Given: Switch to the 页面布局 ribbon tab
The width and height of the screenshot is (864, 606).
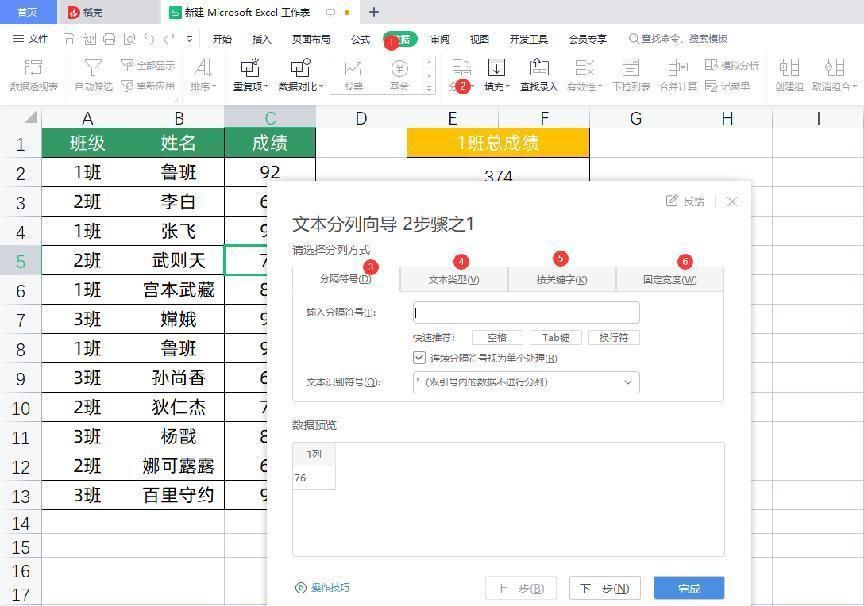Looking at the screenshot, I should tap(311, 39).
